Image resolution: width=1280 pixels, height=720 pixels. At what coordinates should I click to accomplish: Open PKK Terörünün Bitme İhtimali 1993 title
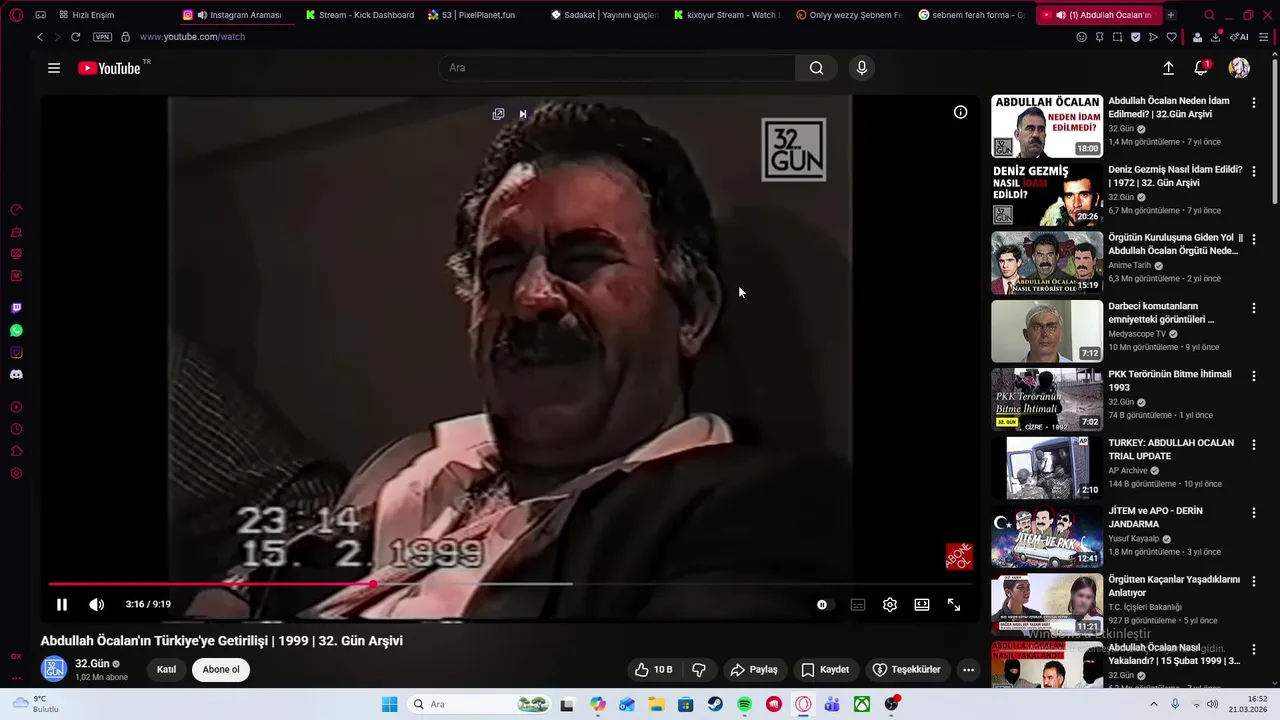(1170, 381)
